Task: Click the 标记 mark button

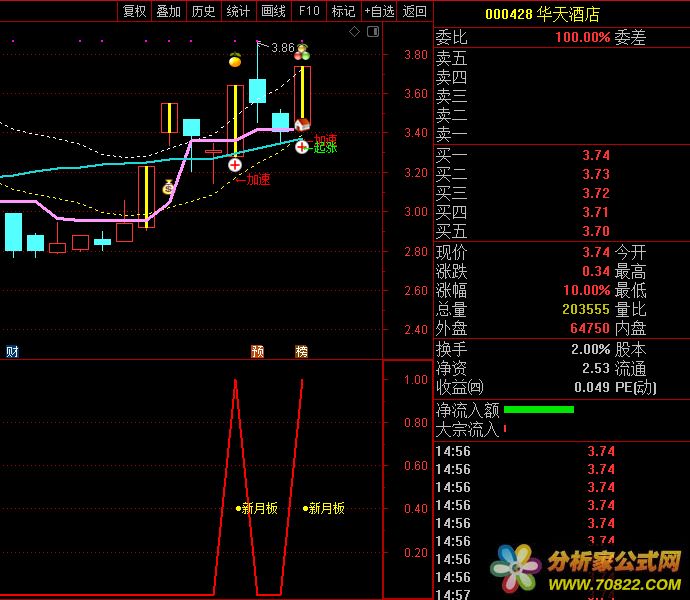Action: click(343, 11)
